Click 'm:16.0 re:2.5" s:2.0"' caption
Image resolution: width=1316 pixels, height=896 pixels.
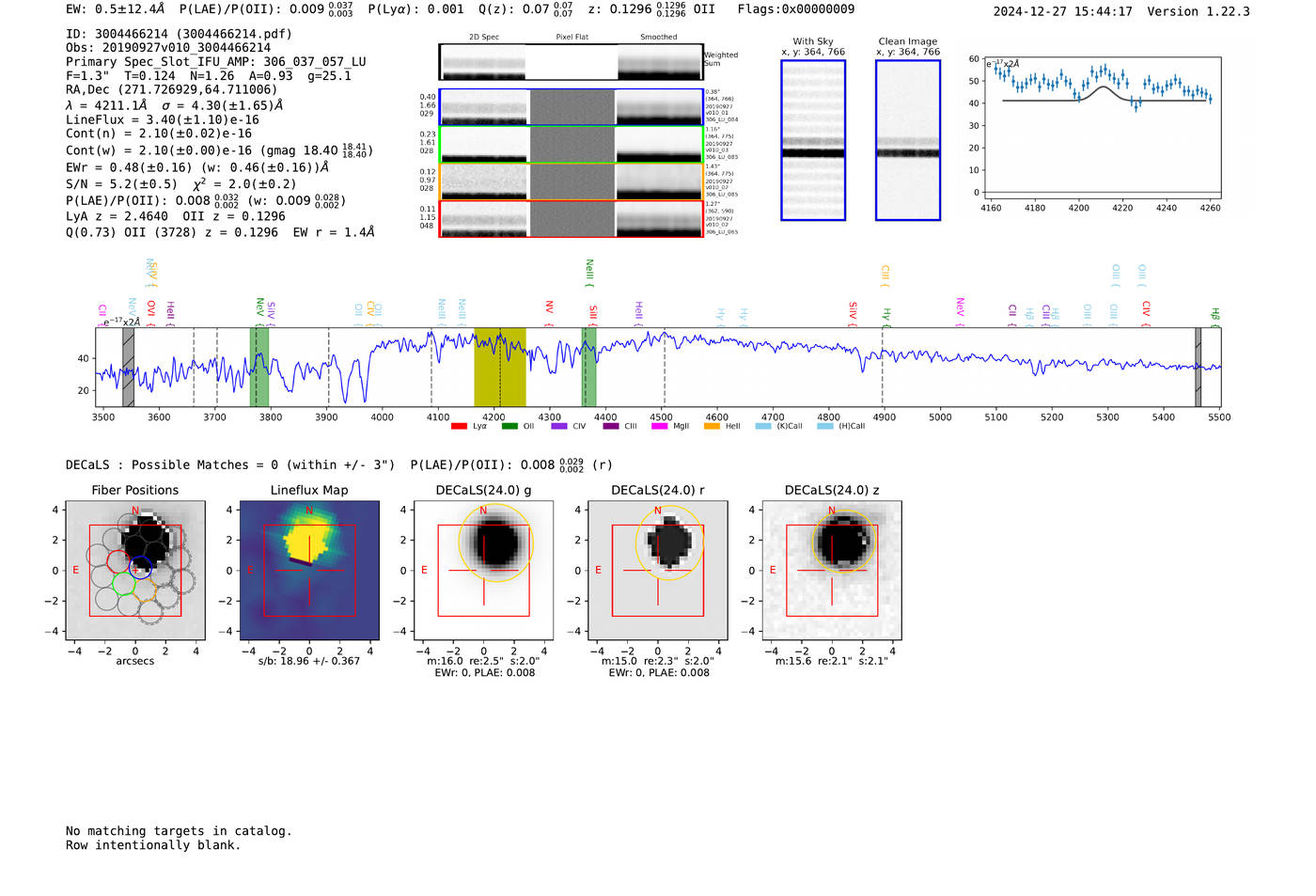[x=483, y=661]
